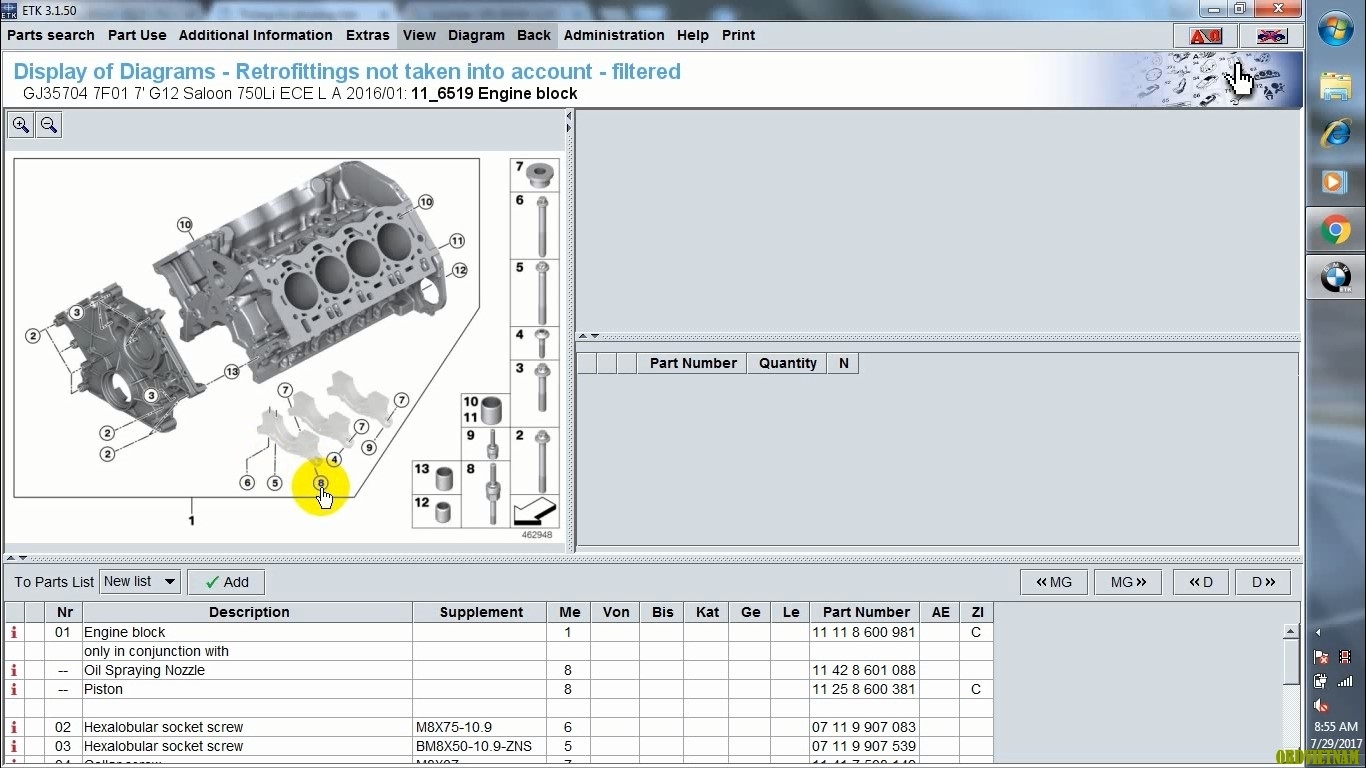Click the Description column header
The height and width of the screenshot is (768, 1366).
coord(249,612)
